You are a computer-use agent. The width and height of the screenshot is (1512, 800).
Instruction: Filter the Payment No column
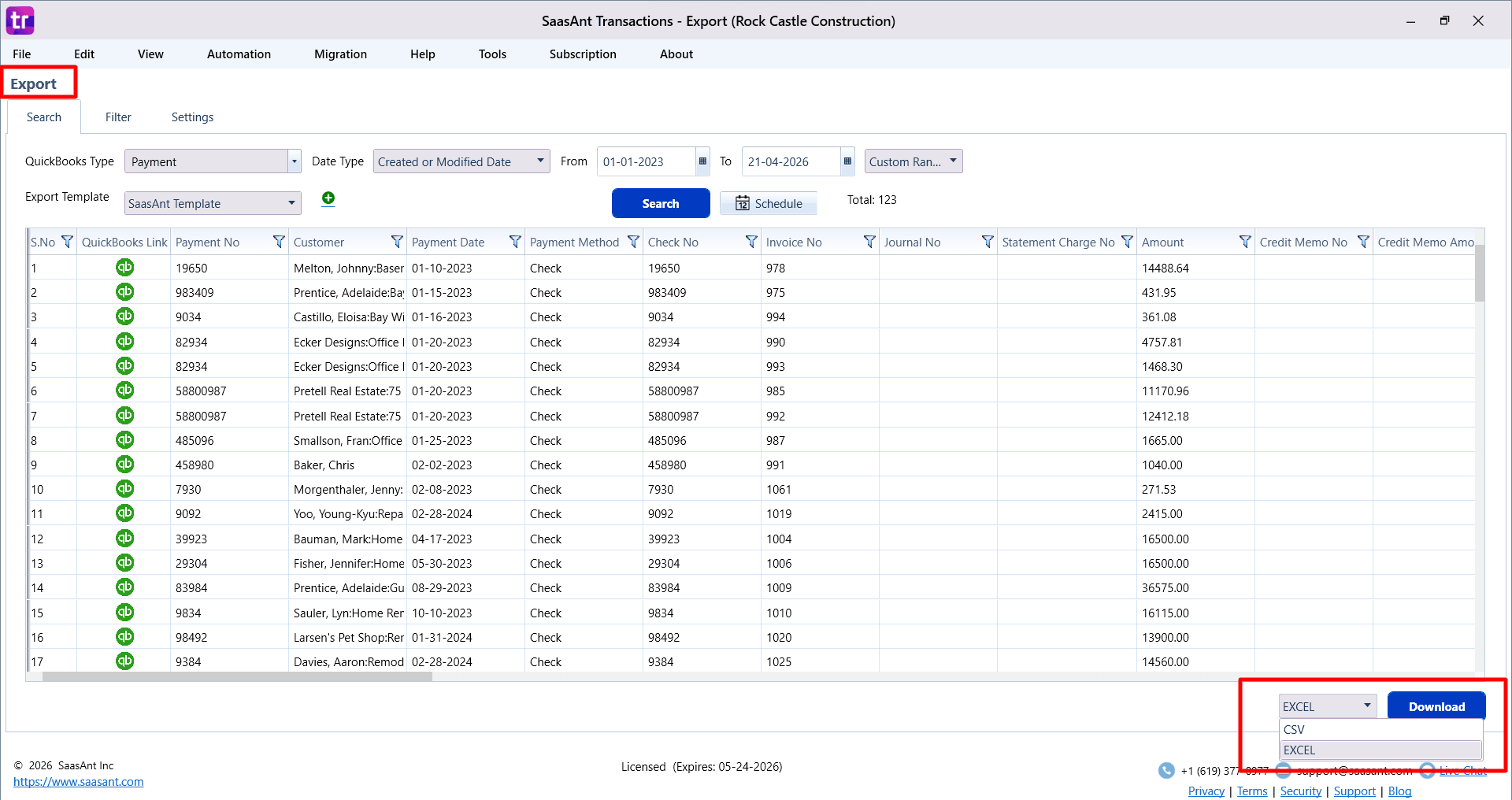[x=279, y=242]
